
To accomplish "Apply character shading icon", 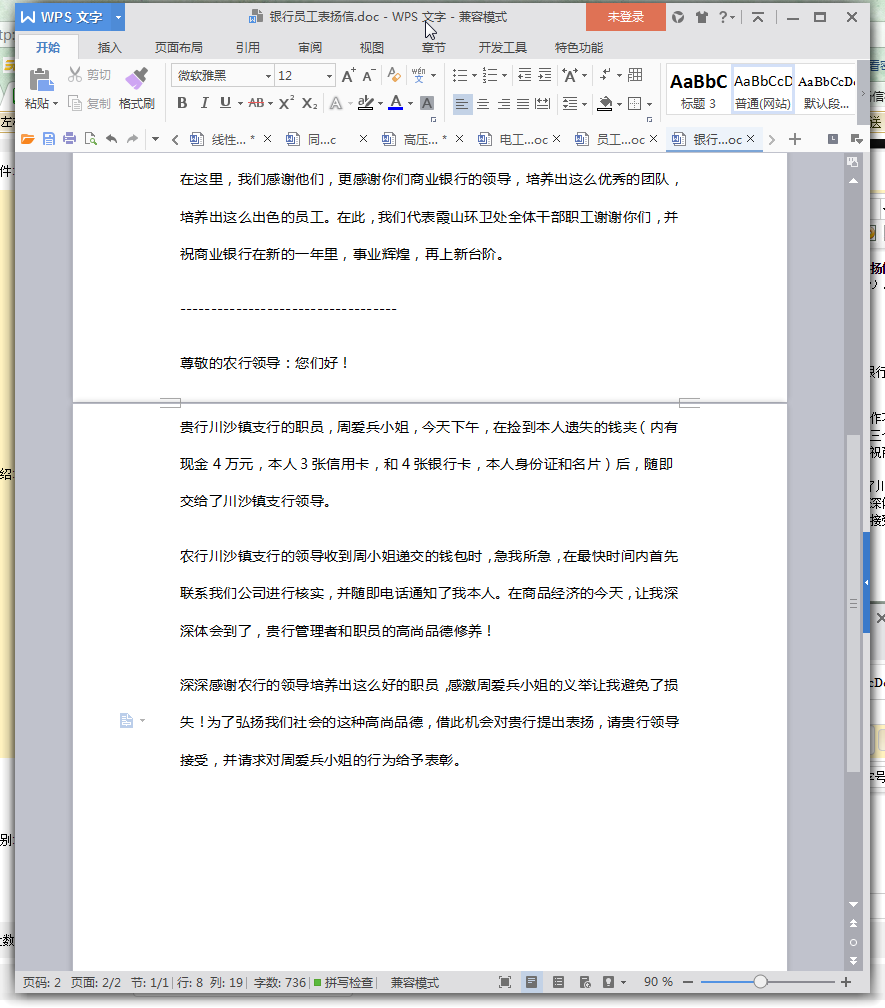I will [427, 103].
